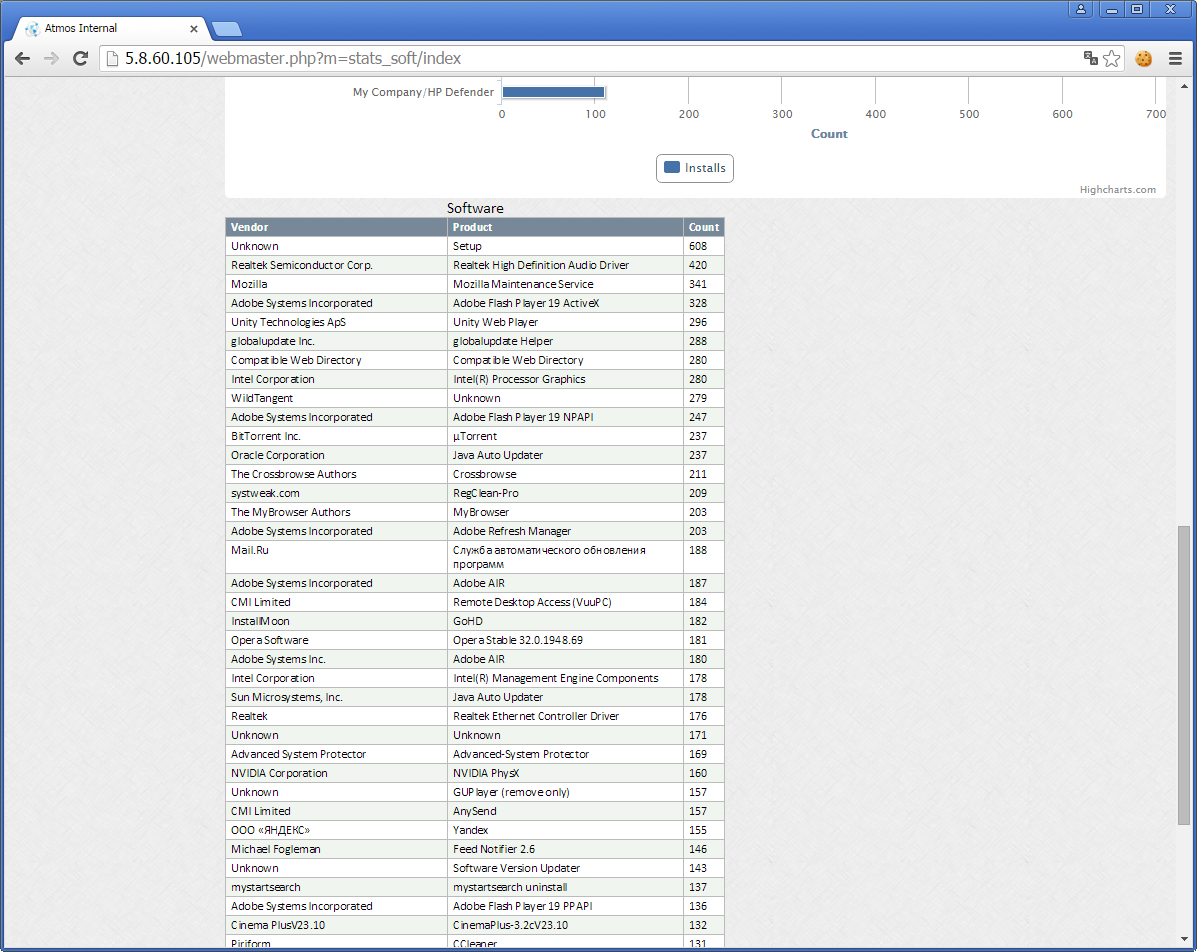The height and width of the screenshot is (952, 1197).
Task: Click 'Adobe Refresh Manager' cell
Action: click(565, 531)
